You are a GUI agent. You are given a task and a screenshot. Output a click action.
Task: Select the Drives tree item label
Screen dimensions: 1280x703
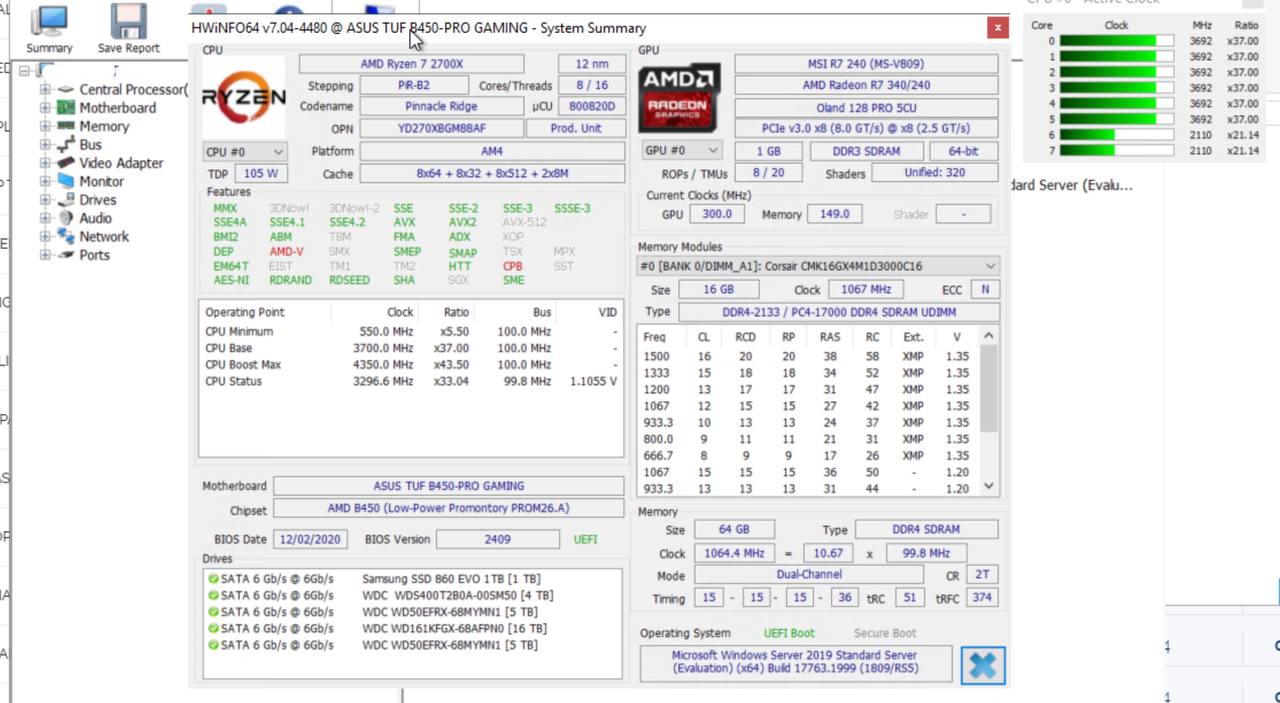[98, 200]
